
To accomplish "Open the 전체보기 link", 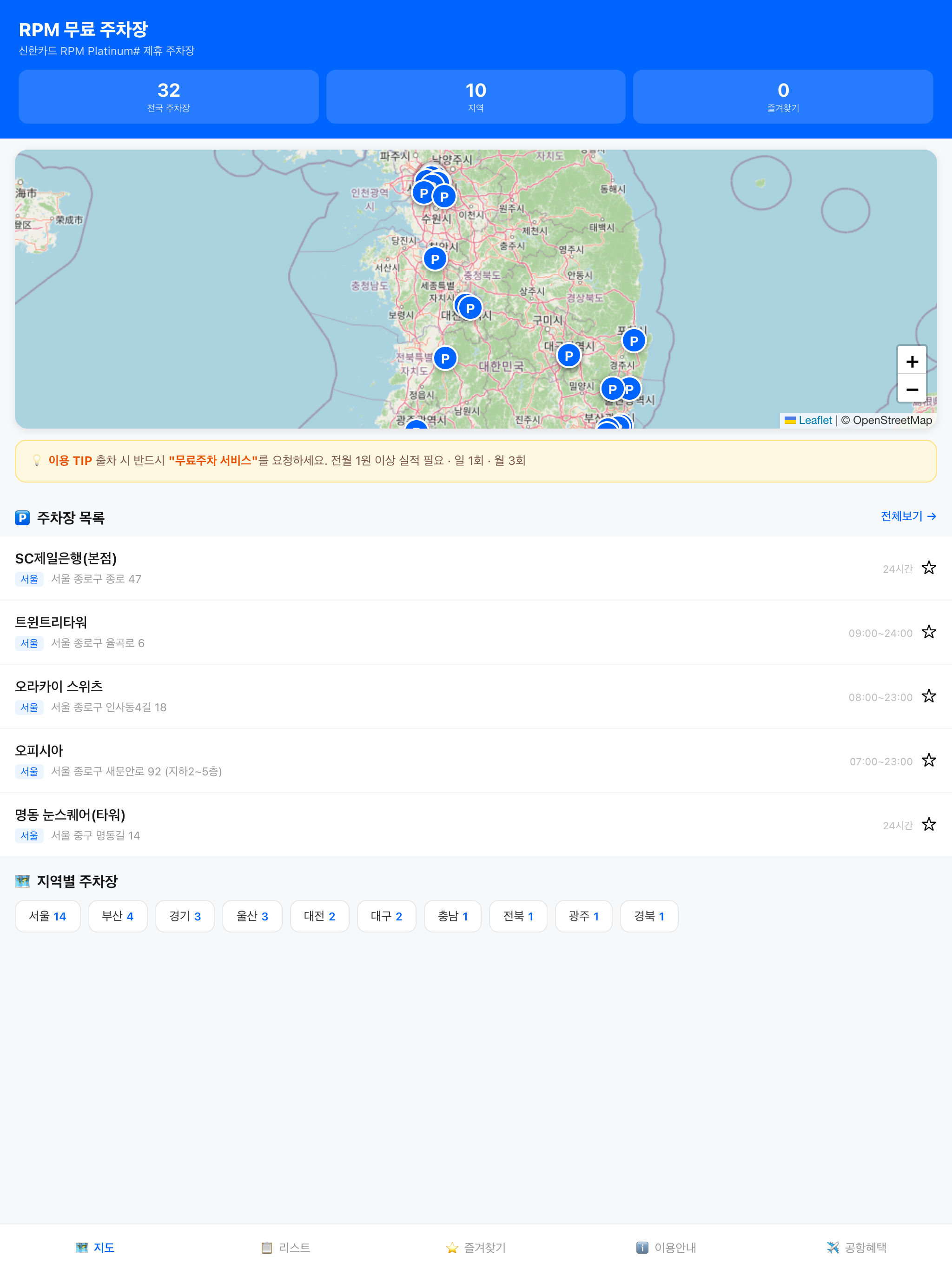I will click(x=908, y=516).
